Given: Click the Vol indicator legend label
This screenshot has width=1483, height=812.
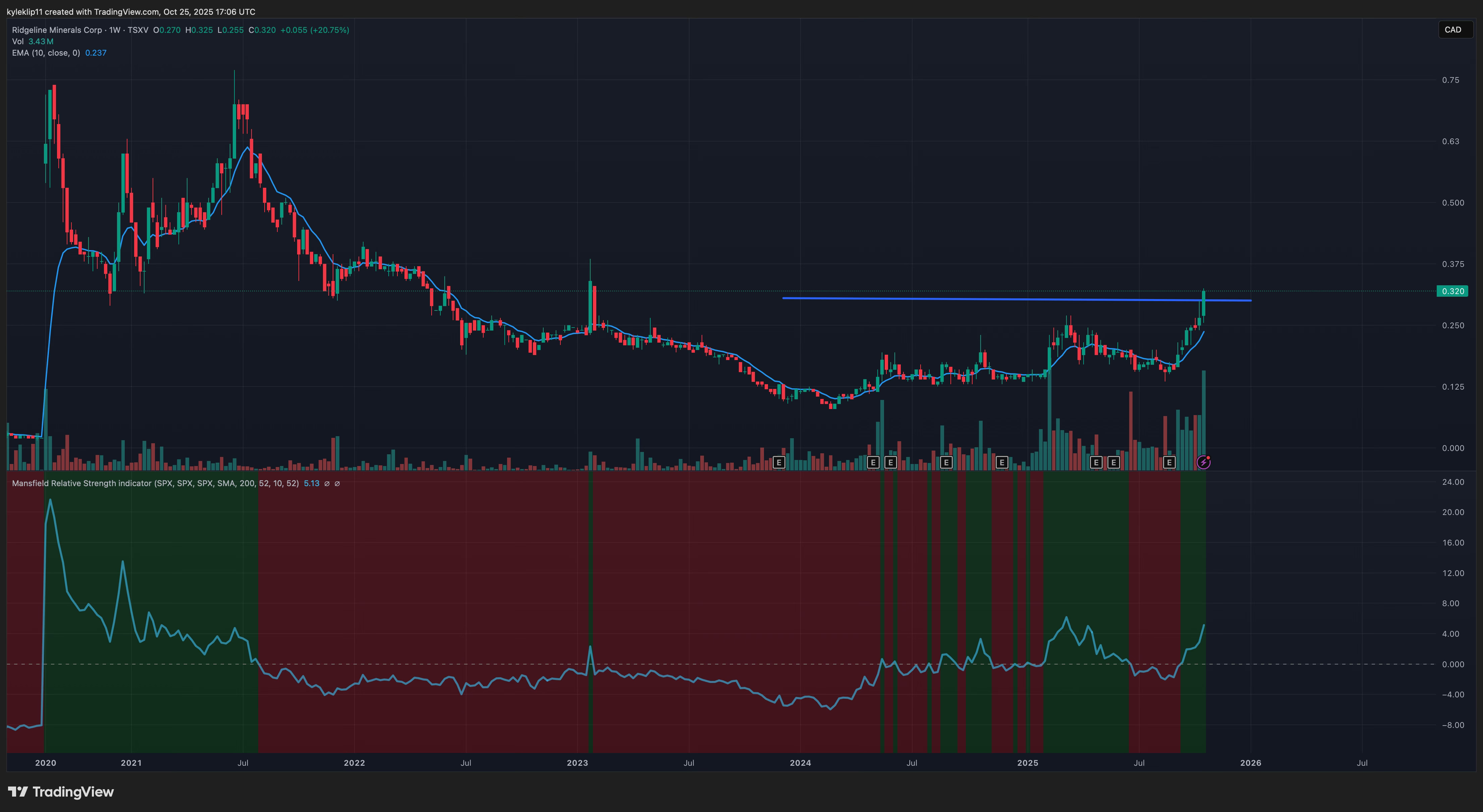Looking at the screenshot, I should [18, 42].
